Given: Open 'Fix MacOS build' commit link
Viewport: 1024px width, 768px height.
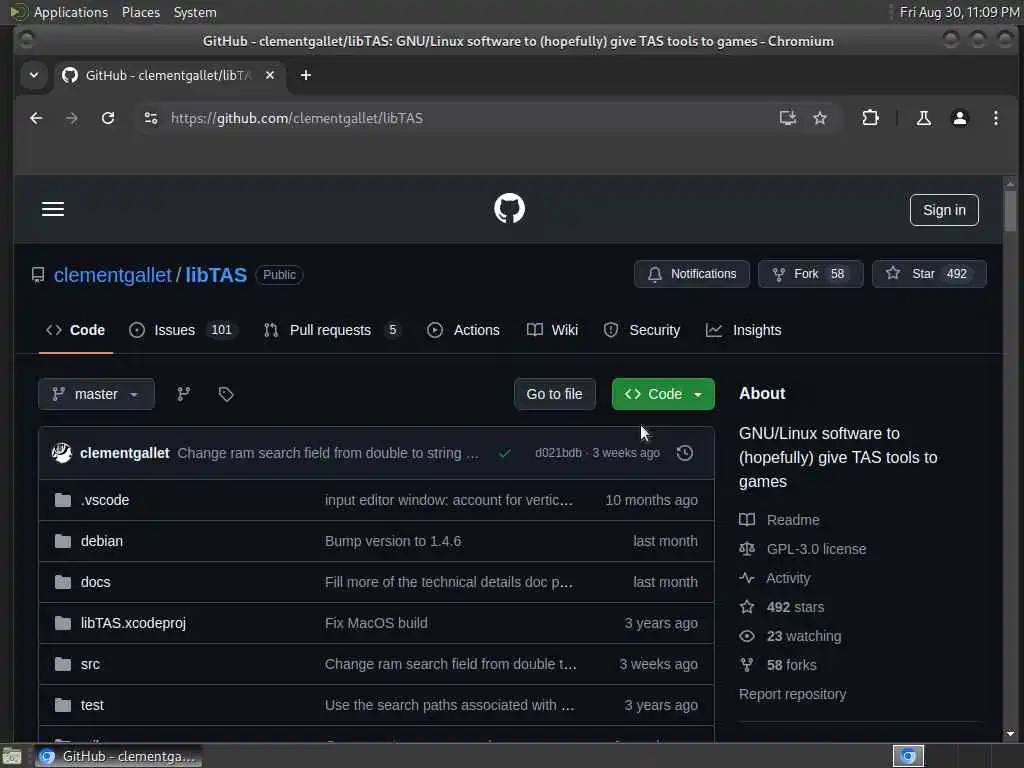Looking at the screenshot, I should click(376, 623).
